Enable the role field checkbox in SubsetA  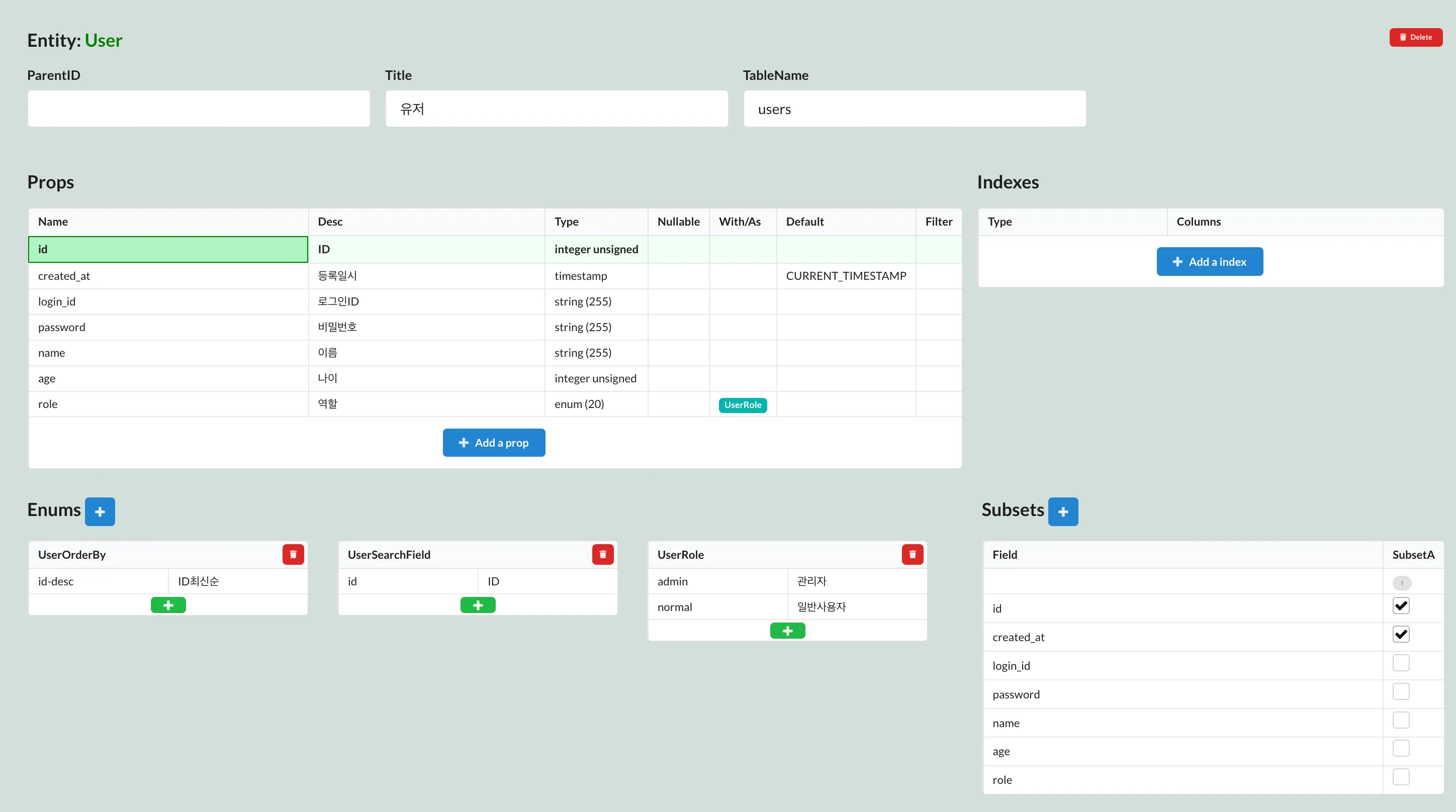[x=1401, y=777]
